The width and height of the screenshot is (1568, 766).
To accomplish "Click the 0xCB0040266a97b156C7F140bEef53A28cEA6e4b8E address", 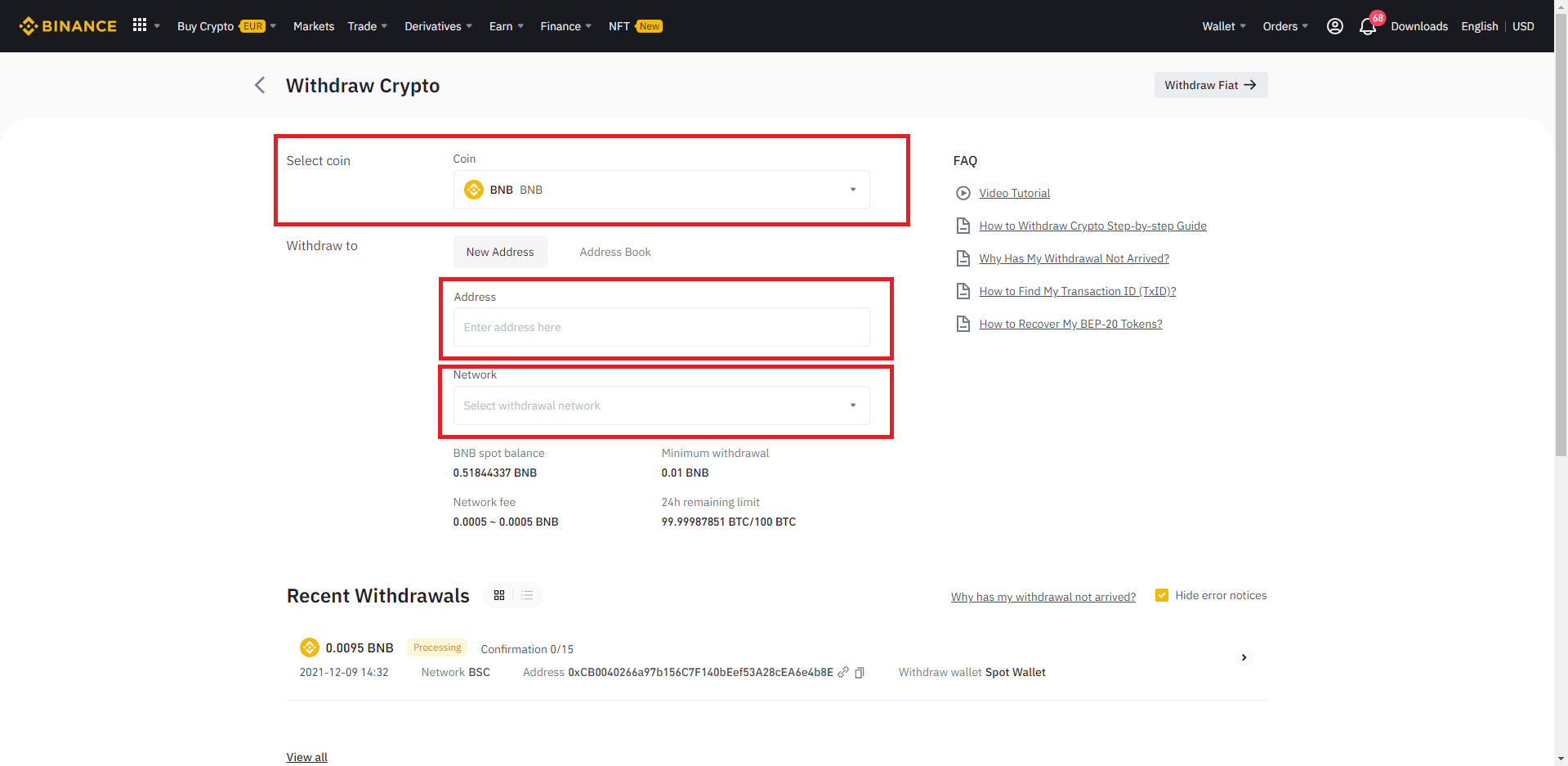I will 700,672.
